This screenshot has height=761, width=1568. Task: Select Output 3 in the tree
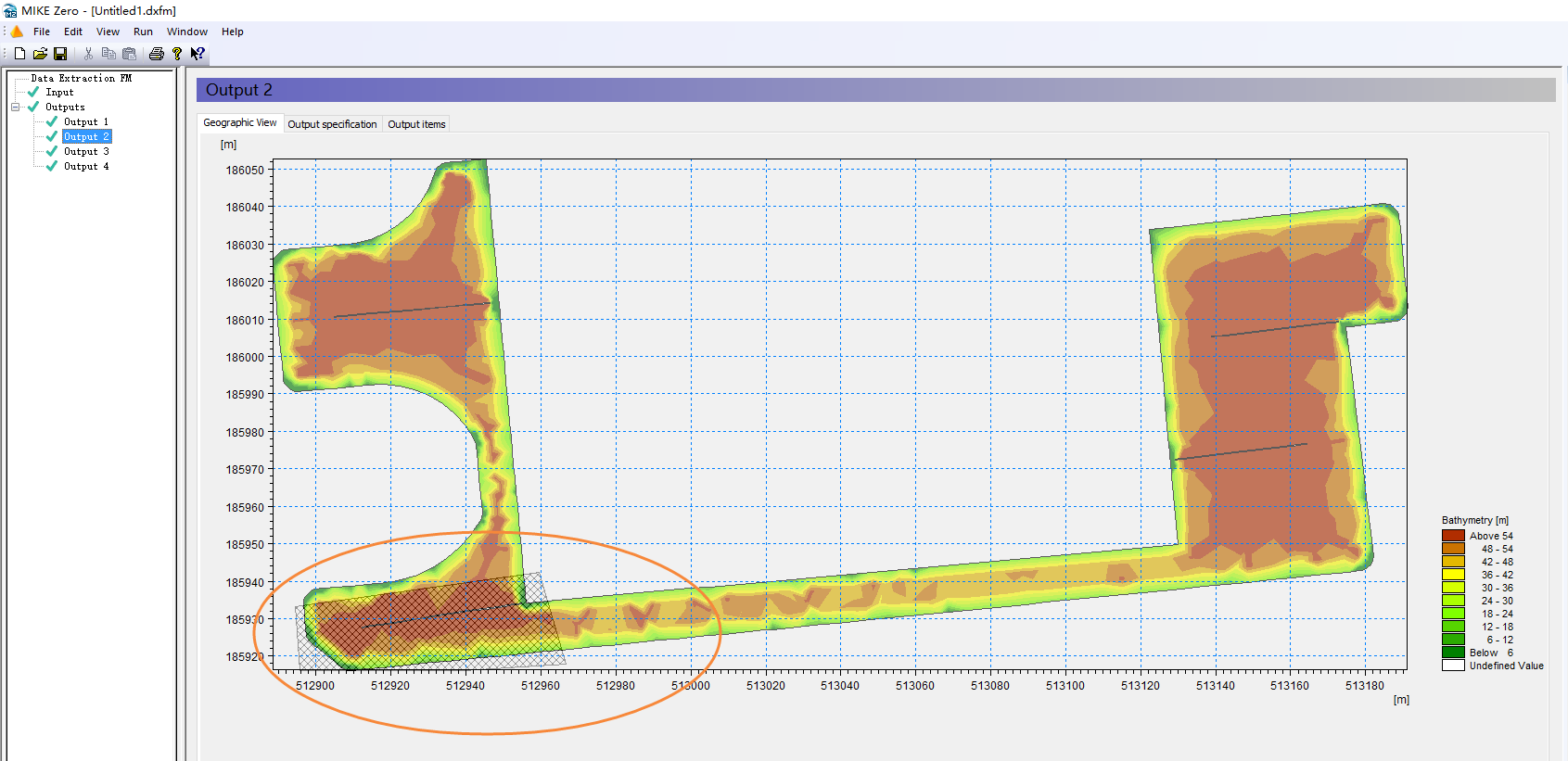(85, 152)
